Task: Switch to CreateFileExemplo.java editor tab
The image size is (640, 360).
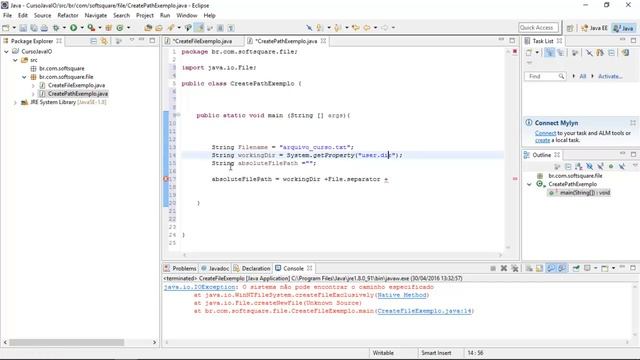Action: pos(202,41)
